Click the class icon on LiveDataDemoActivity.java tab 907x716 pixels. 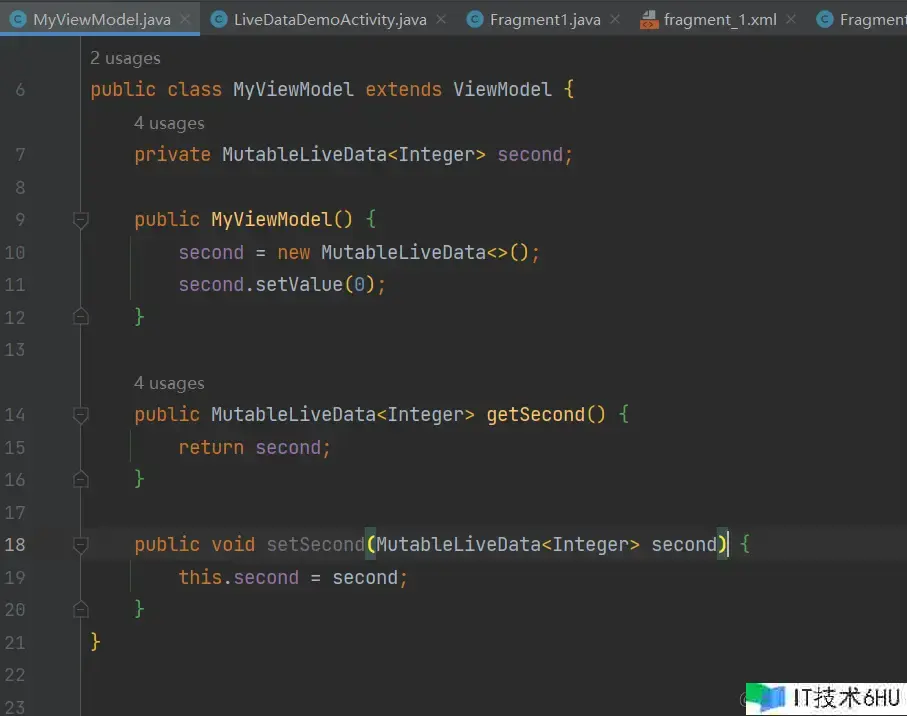(218, 19)
